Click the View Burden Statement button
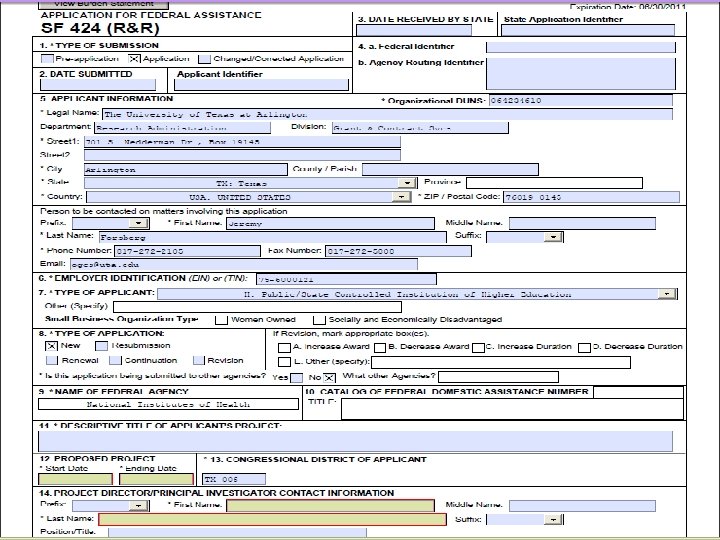This screenshot has height=540, width=720. pos(104,4)
